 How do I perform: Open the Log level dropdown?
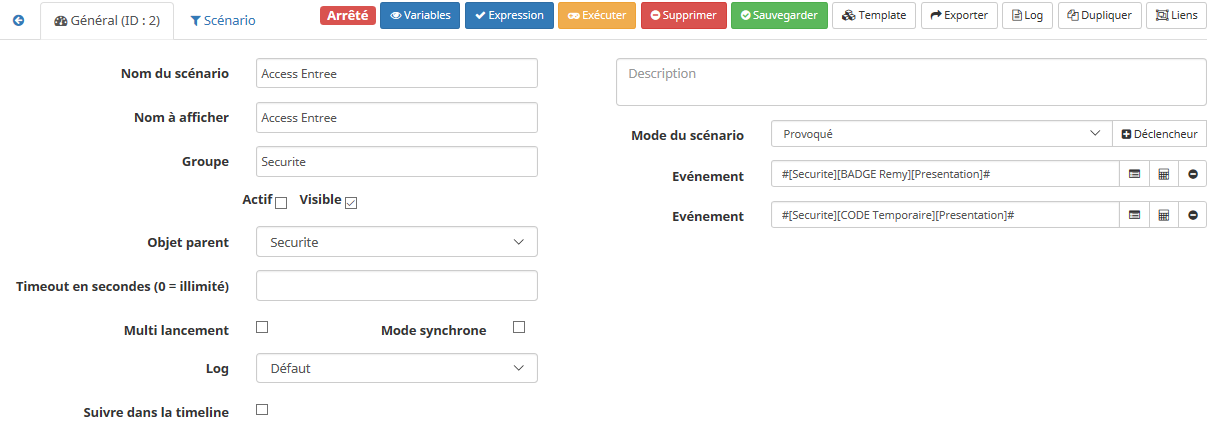pyautogui.click(x=397, y=368)
